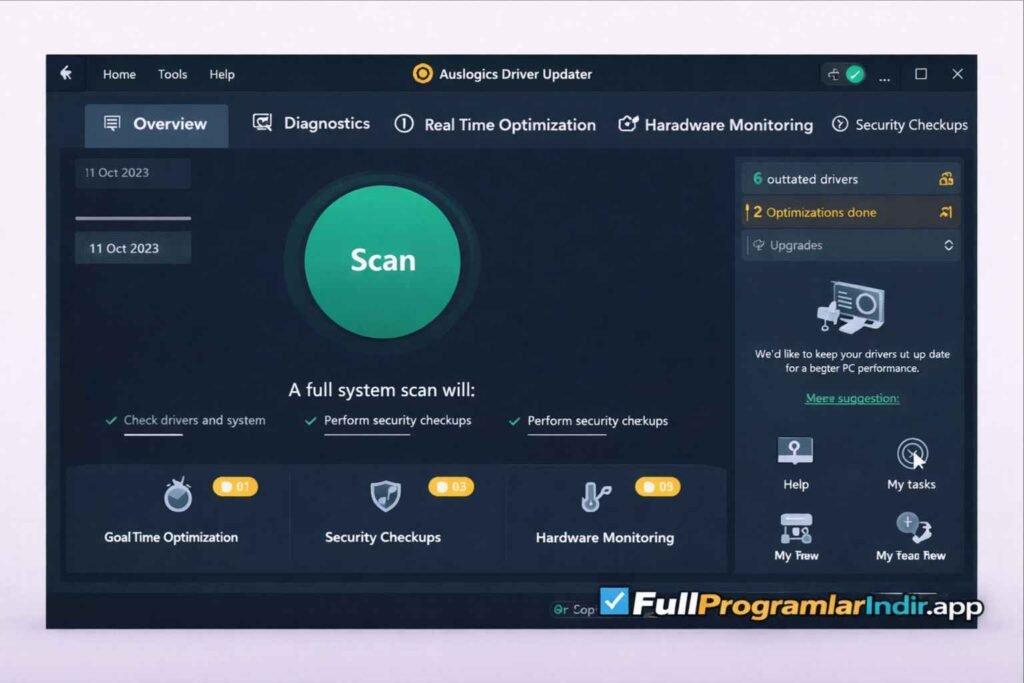This screenshot has width=1024, height=683.
Task: Click the lower 11 Oct 2023 date field
Action: tap(132, 248)
